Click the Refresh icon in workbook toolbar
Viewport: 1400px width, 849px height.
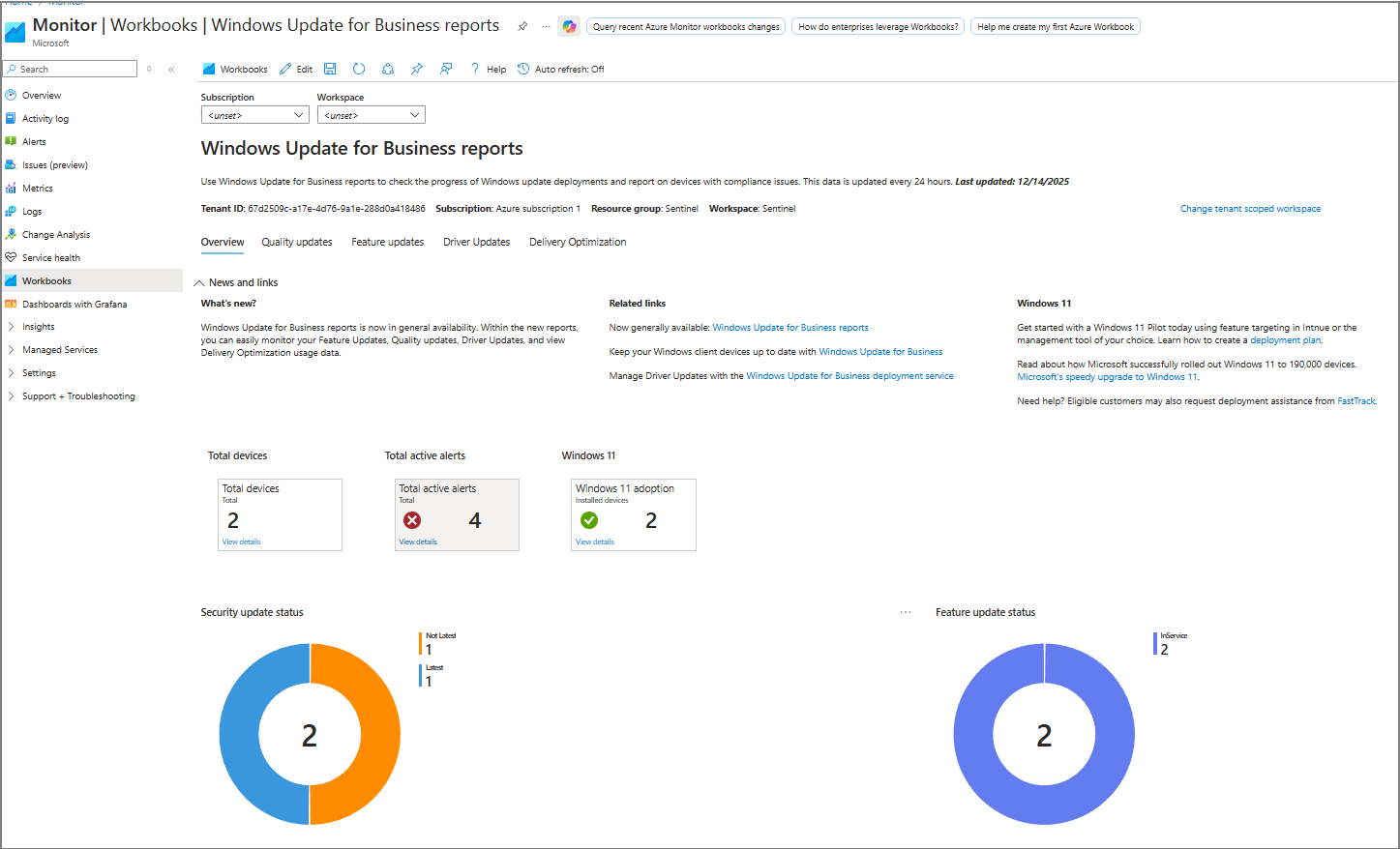click(359, 69)
